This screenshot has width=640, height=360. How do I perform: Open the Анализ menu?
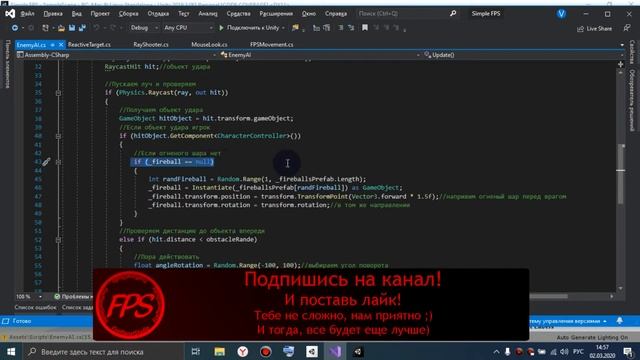tap(208, 13)
